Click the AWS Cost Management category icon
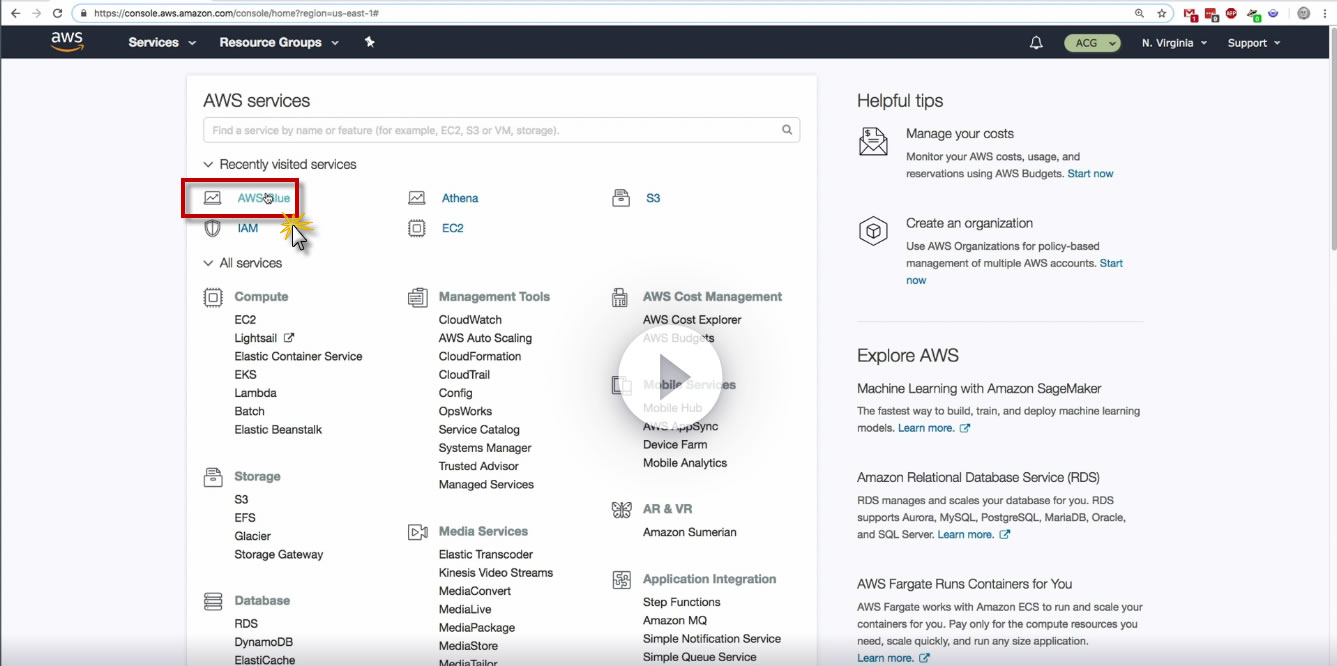 click(x=621, y=297)
